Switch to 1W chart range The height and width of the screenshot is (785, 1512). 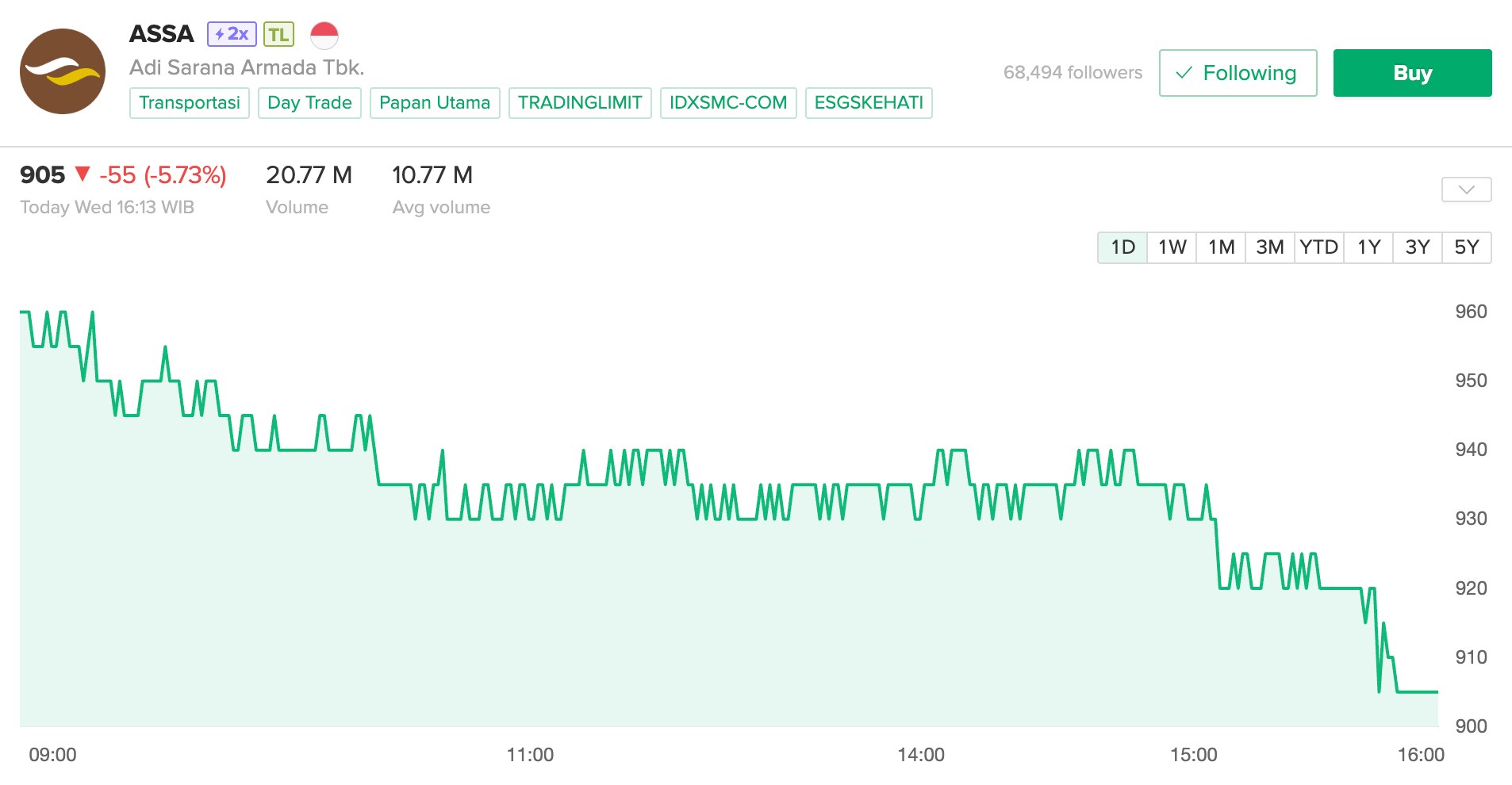(1172, 247)
